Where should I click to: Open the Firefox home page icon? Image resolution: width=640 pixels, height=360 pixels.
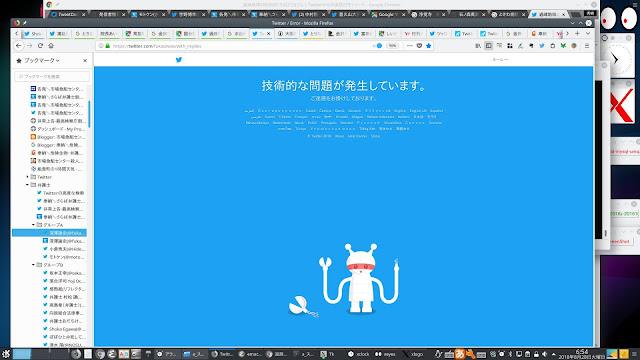[x=51, y=46]
